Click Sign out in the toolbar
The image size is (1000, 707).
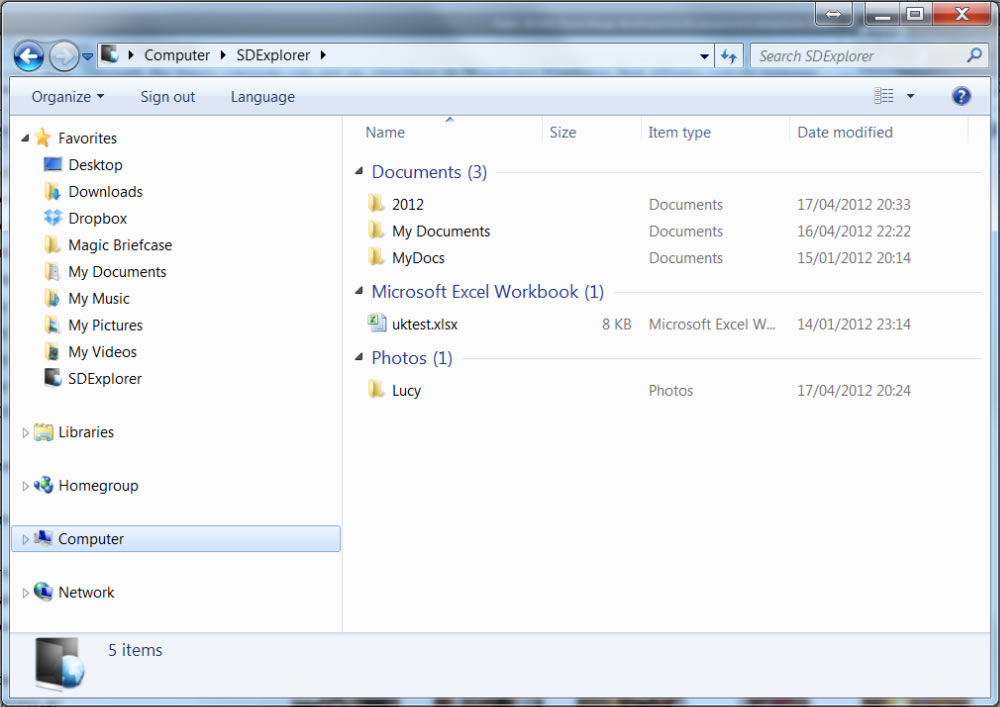pos(167,97)
